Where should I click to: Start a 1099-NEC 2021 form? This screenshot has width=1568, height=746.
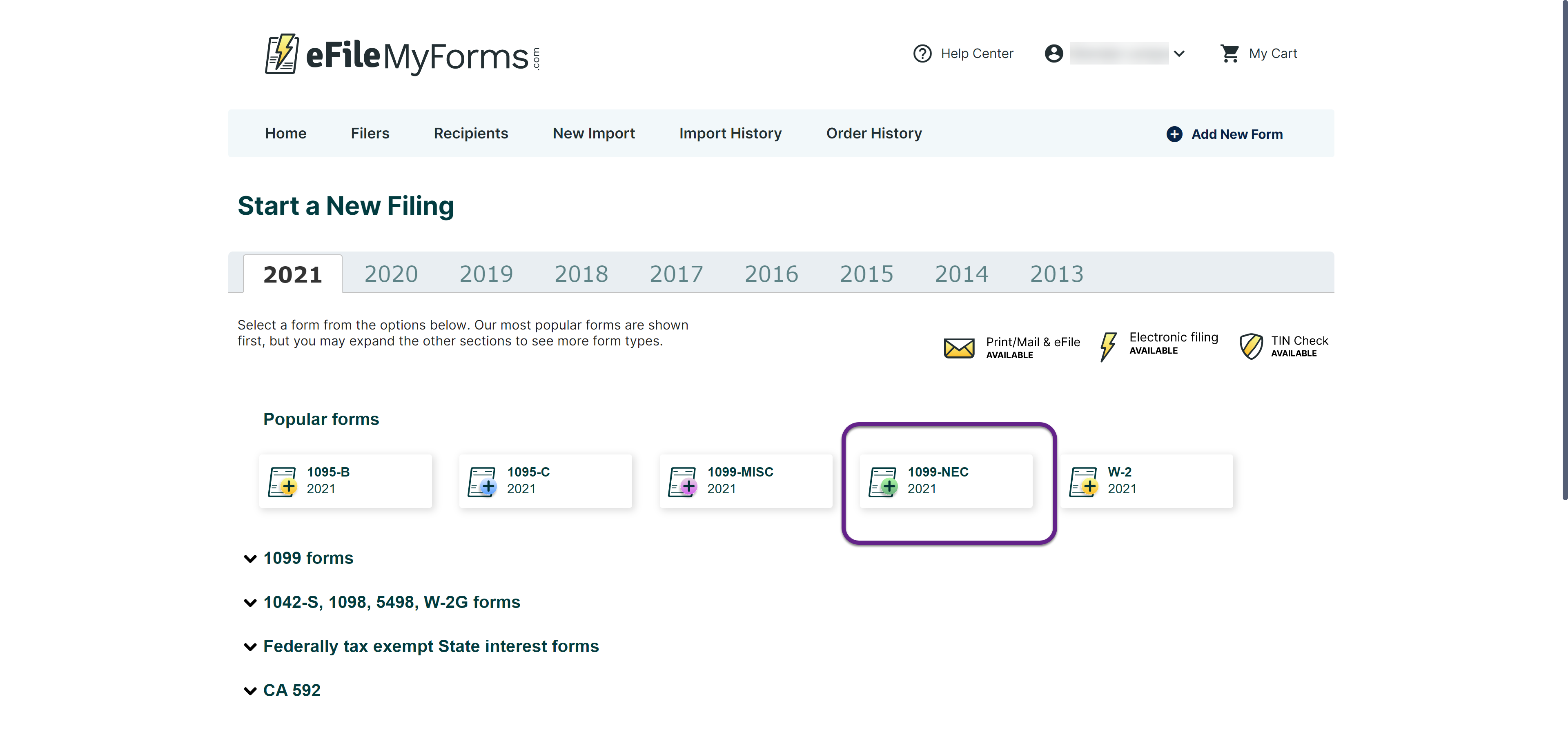(x=946, y=481)
